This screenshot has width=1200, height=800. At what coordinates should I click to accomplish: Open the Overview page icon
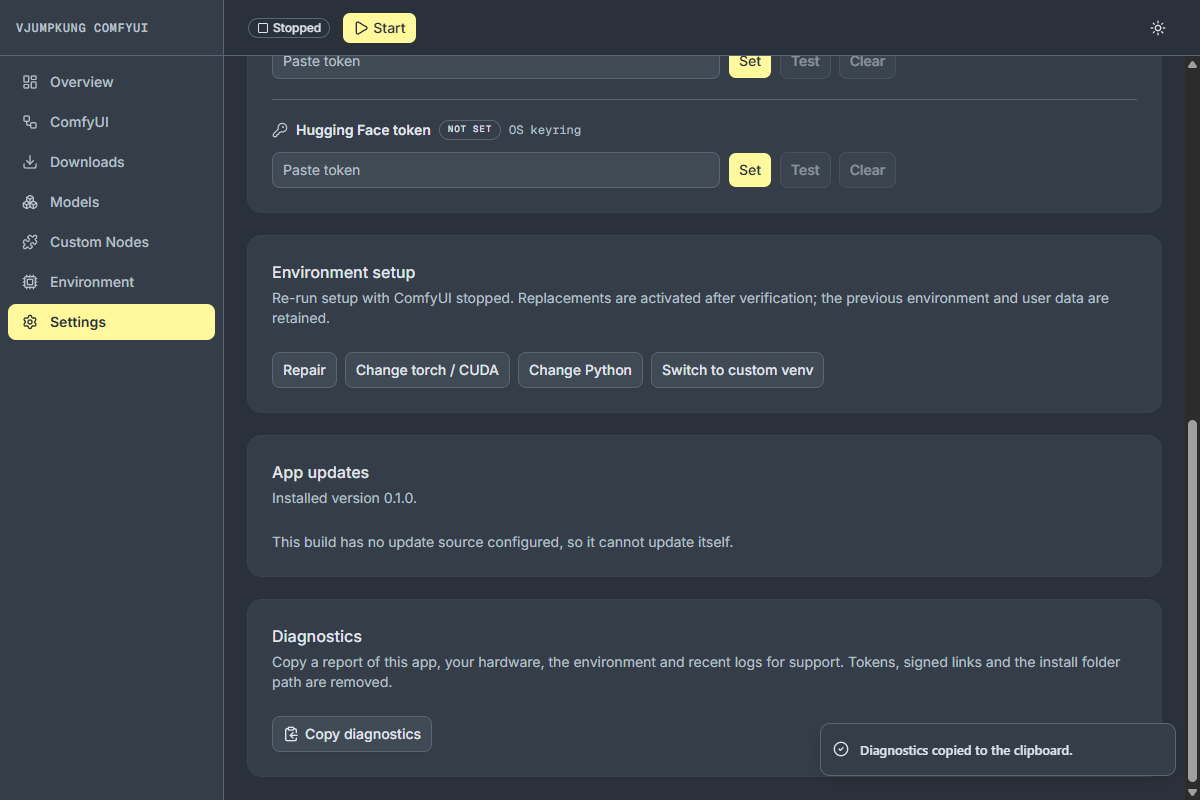point(30,82)
